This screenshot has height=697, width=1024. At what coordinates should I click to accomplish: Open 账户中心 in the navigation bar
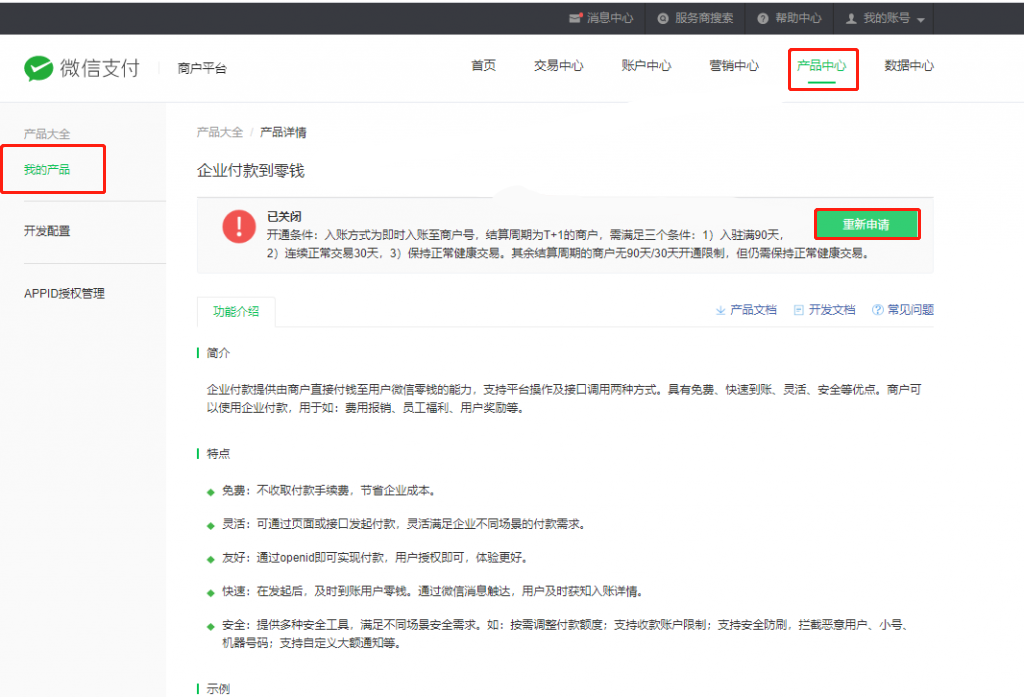click(x=646, y=66)
